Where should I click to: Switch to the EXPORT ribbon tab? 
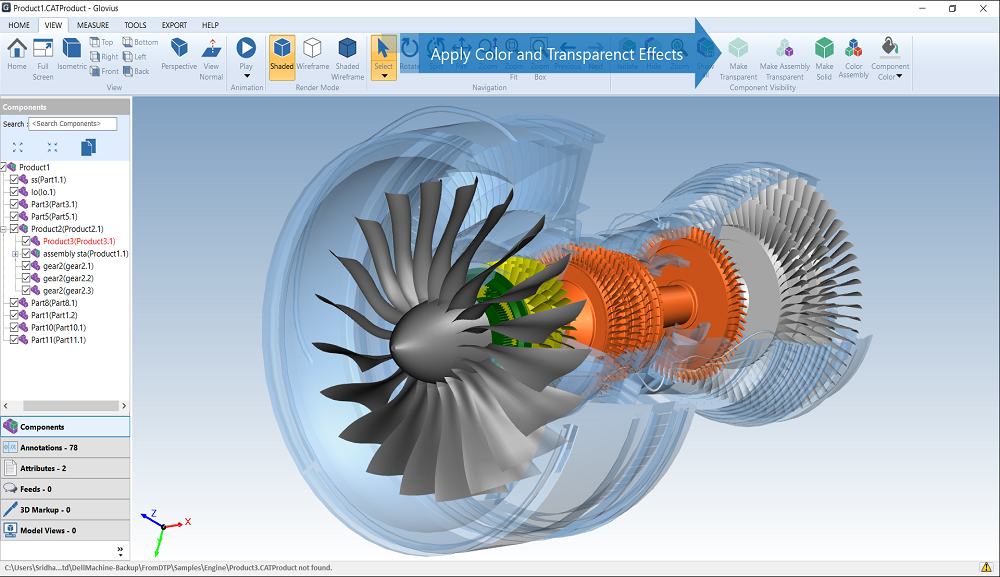click(174, 25)
